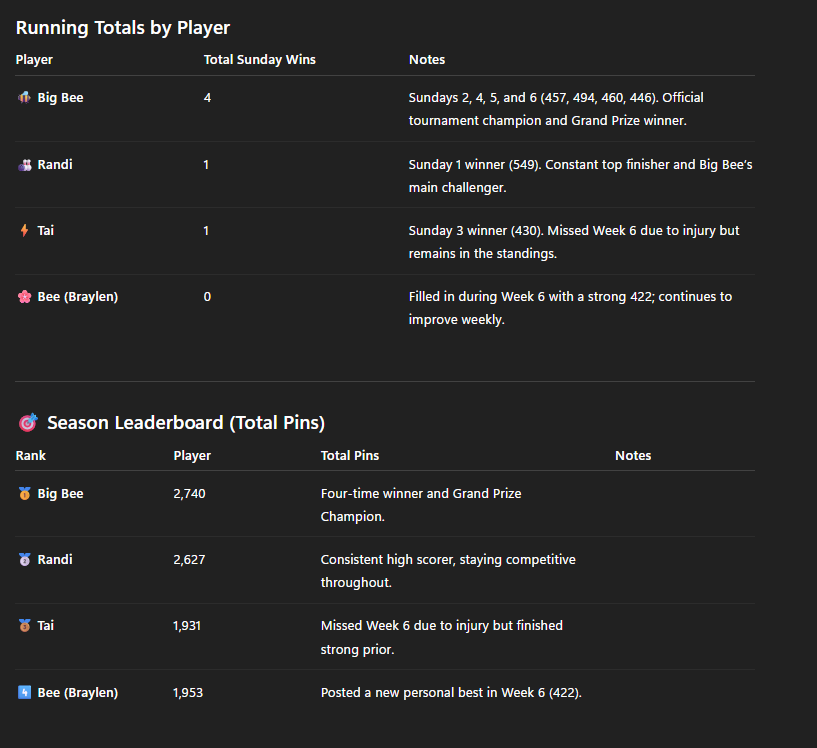Screen dimensions: 817x748
Task: Click the silver medal icon beside Randi
Action: click(25, 560)
